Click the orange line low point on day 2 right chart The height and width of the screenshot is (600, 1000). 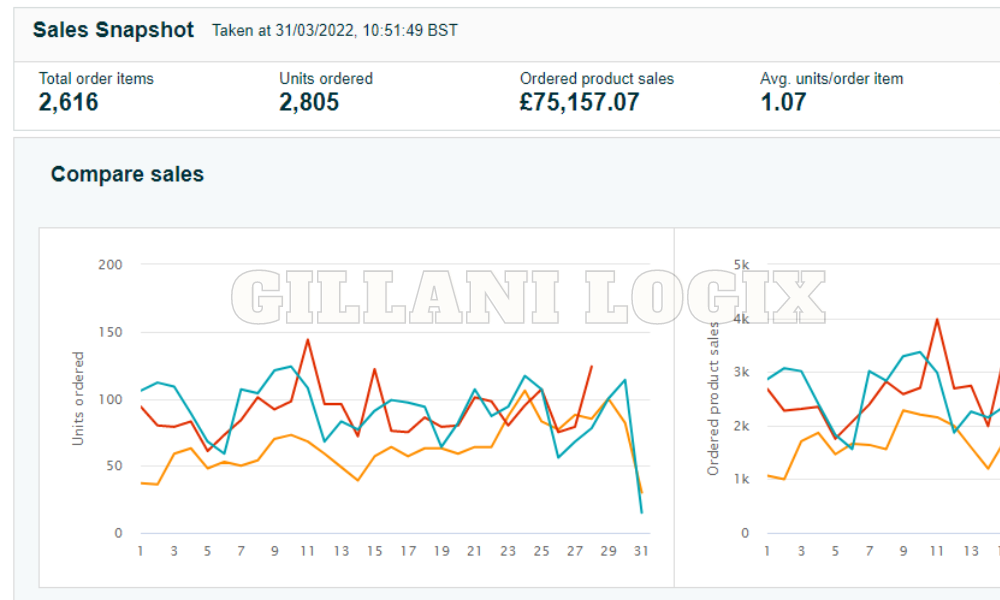click(x=784, y=478)
